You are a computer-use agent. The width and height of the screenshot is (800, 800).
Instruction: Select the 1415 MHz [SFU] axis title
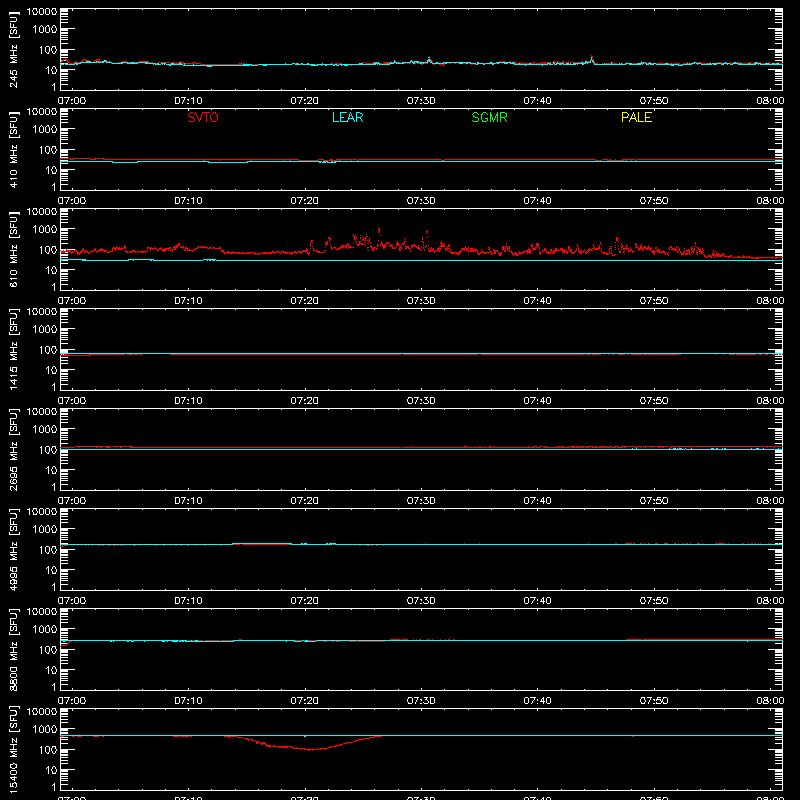tap(13, 349)
